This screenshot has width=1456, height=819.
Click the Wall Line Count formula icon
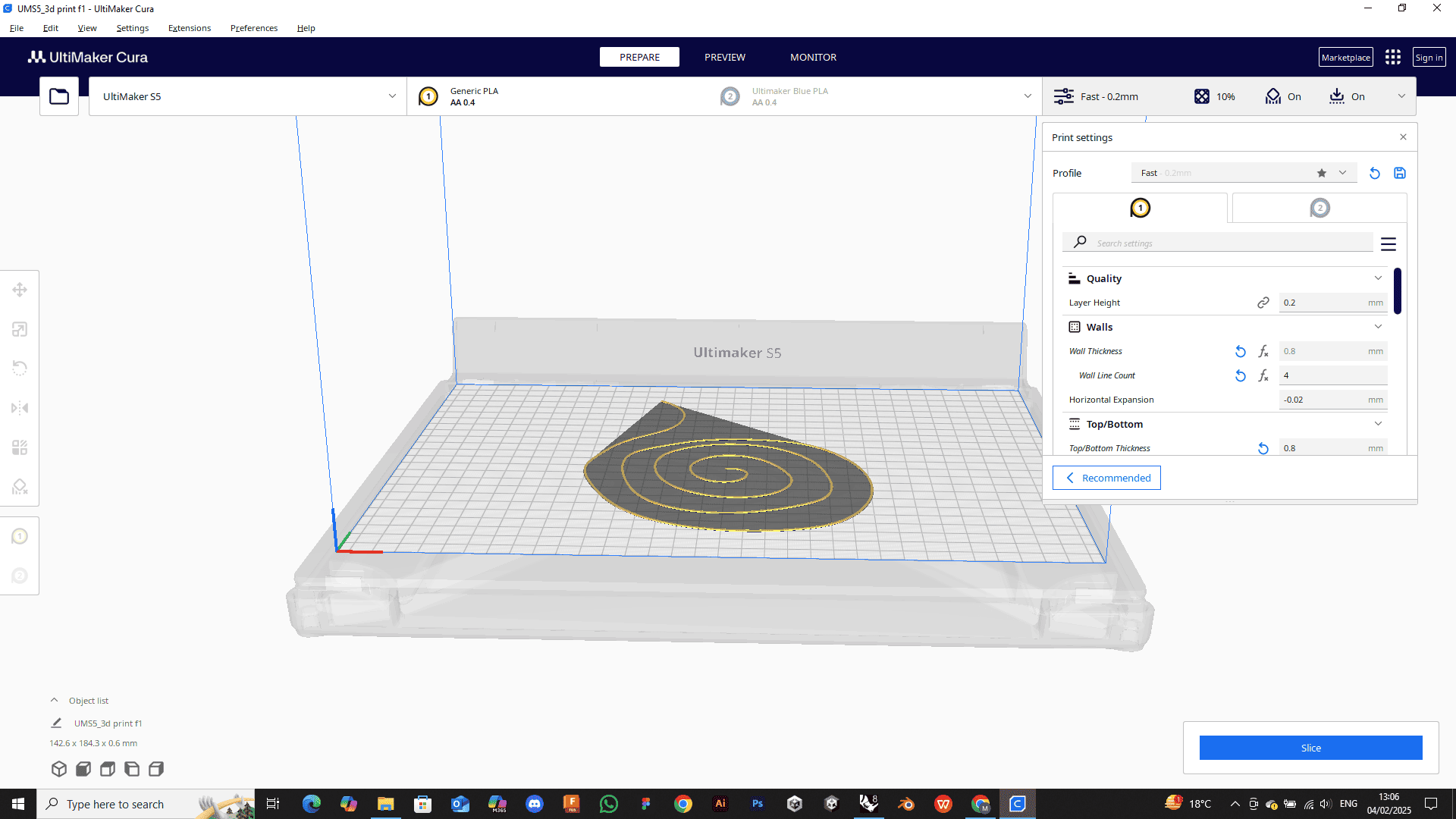(1263, 375)
